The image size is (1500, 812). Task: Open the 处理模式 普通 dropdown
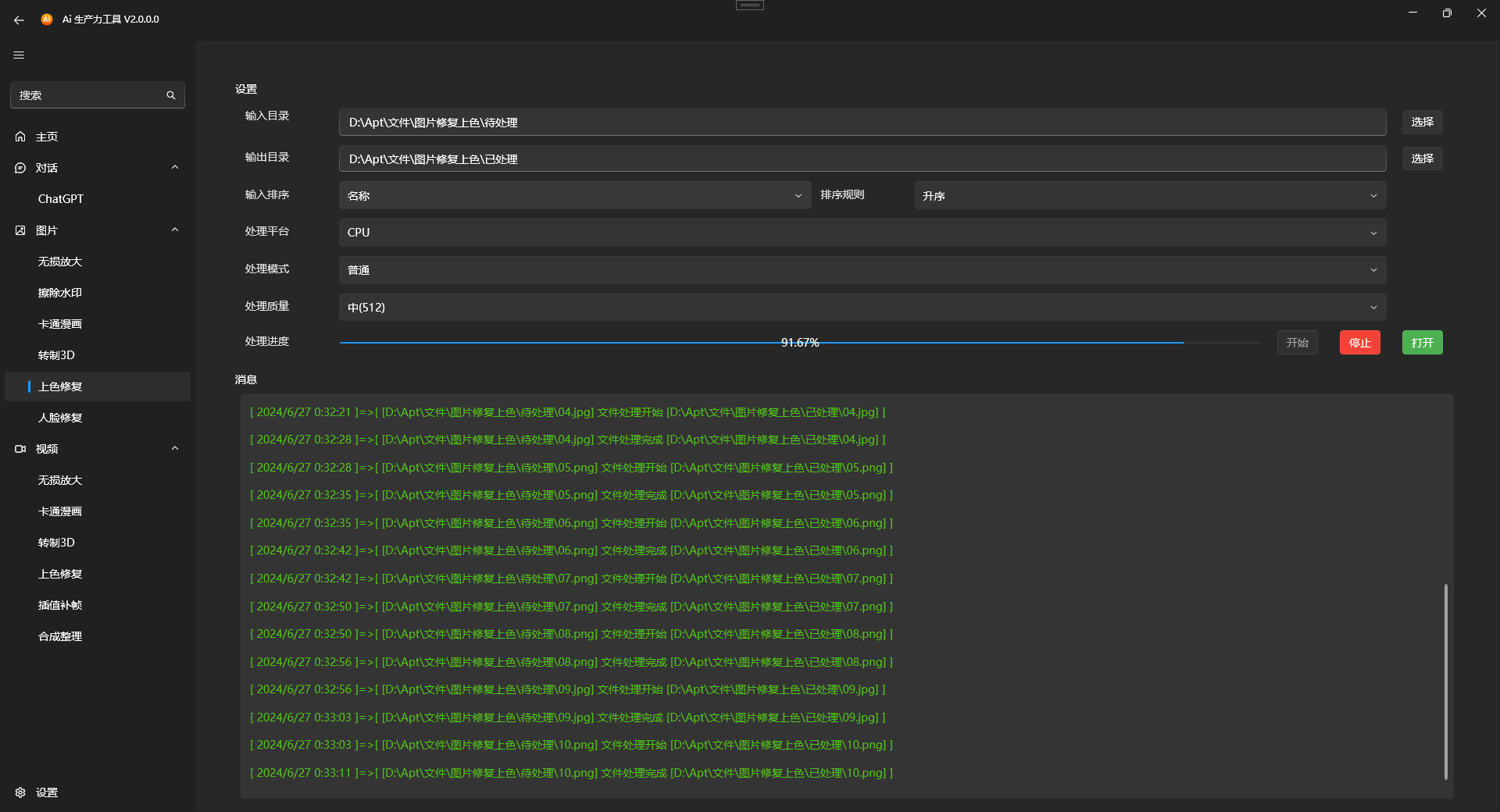862,270
